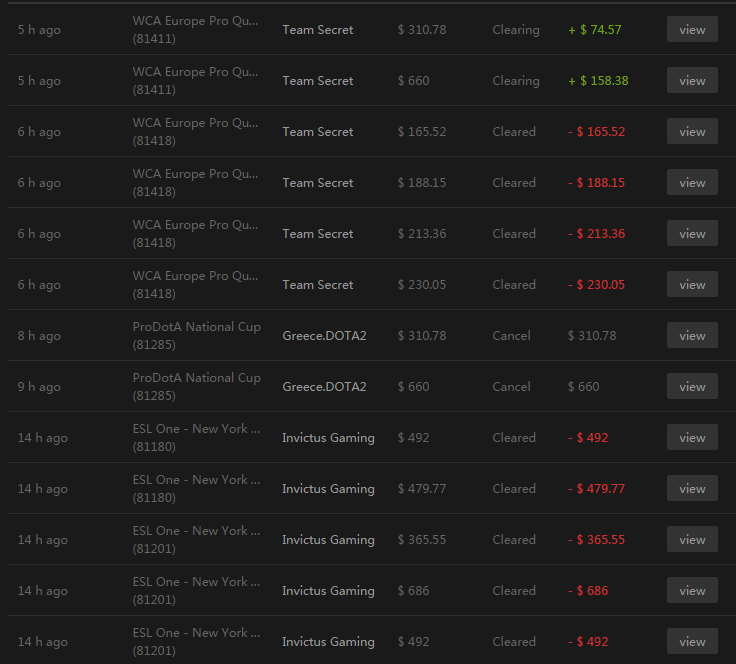Select the green + $ 158.38 profit
Image resolution: width=736 pixels, height=664 pixels.
598,81
